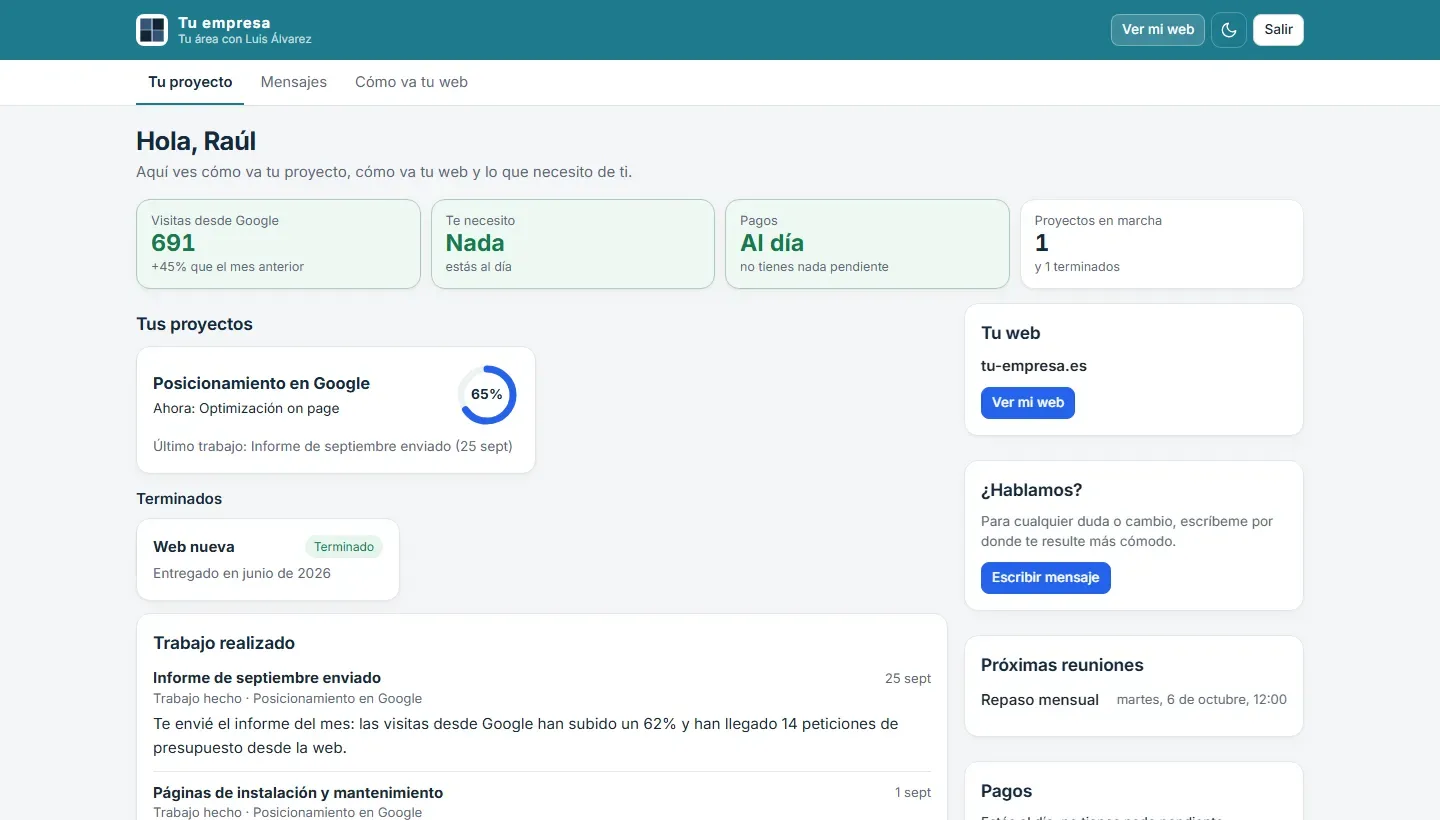
Task: Switch to the Mensajes tab
Action: point(294,82)
